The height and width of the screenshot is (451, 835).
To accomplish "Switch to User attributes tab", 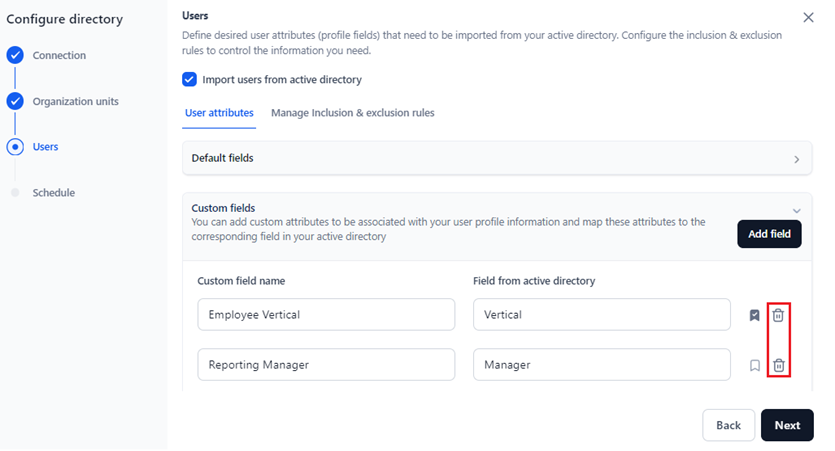I will (x=219, y=113).
